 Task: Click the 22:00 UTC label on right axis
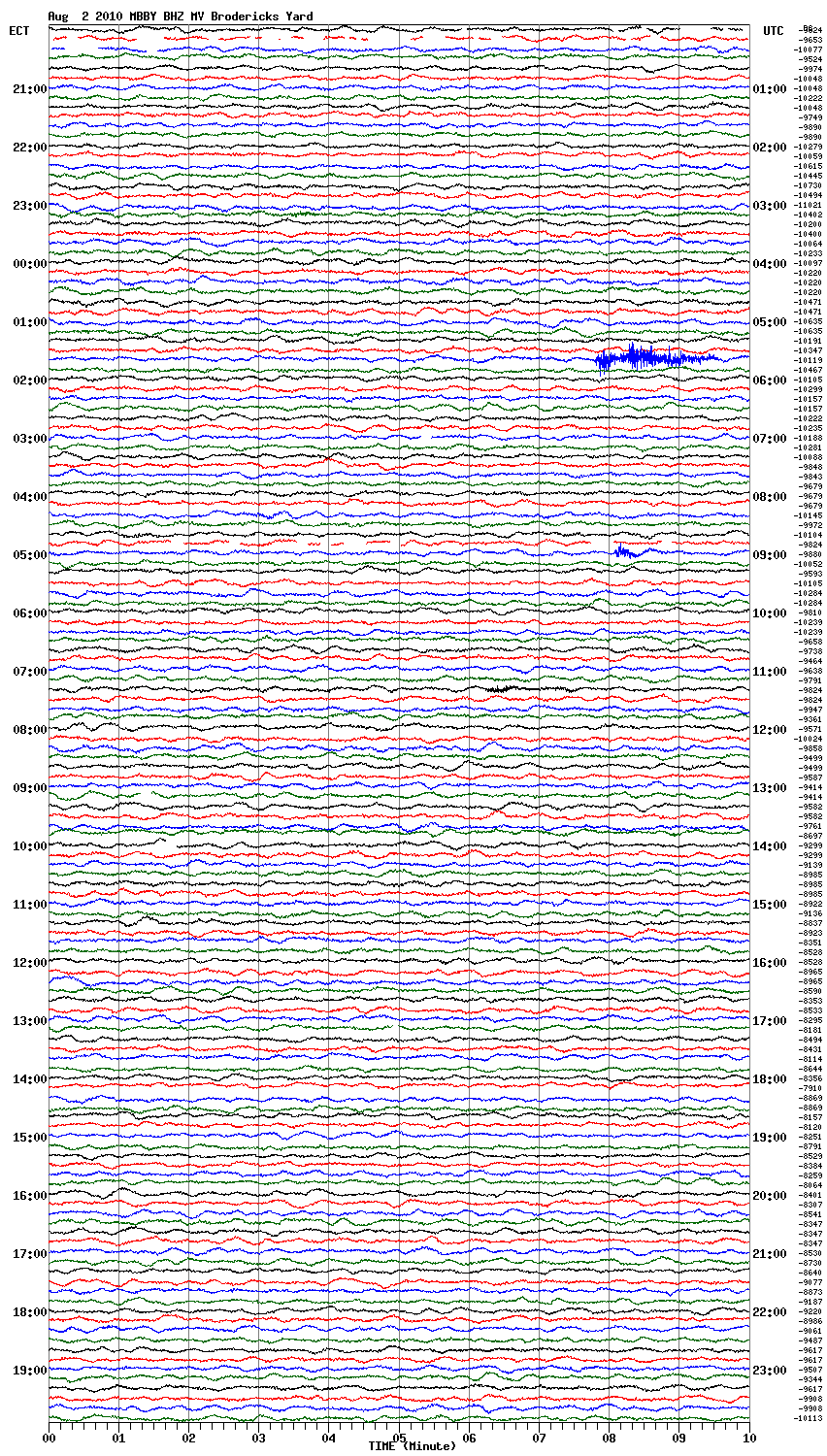[770, 1312]
